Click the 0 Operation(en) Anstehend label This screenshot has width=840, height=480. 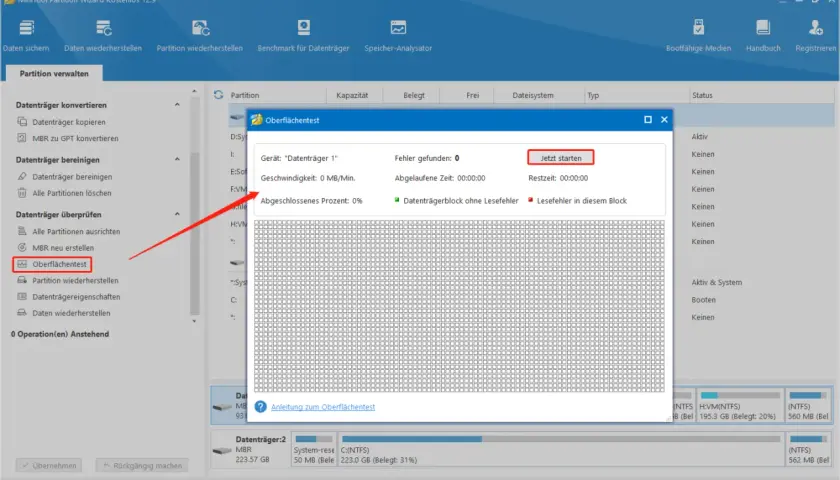(59, 334)
